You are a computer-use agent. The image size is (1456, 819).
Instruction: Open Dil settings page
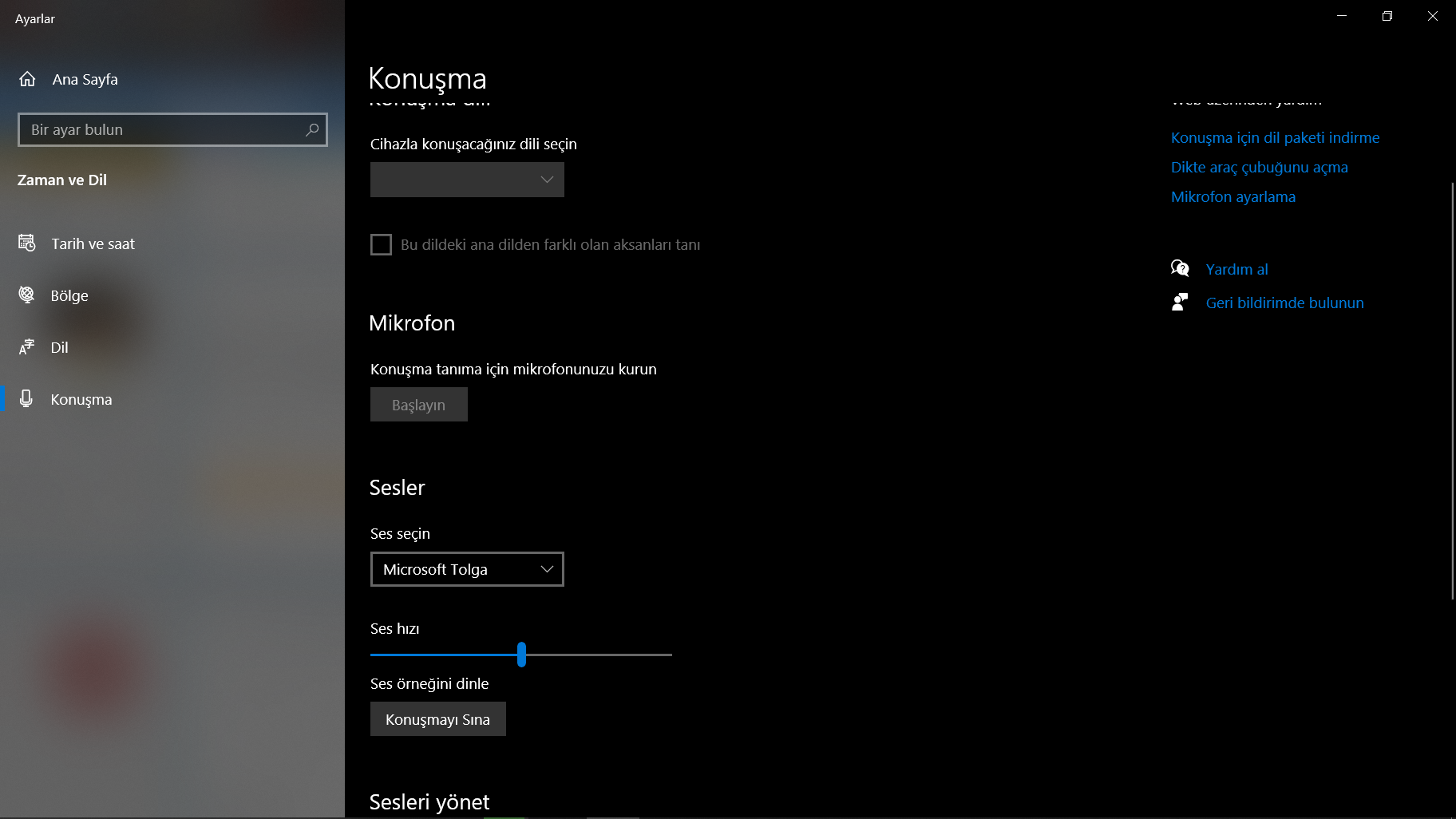pos(172,347)
